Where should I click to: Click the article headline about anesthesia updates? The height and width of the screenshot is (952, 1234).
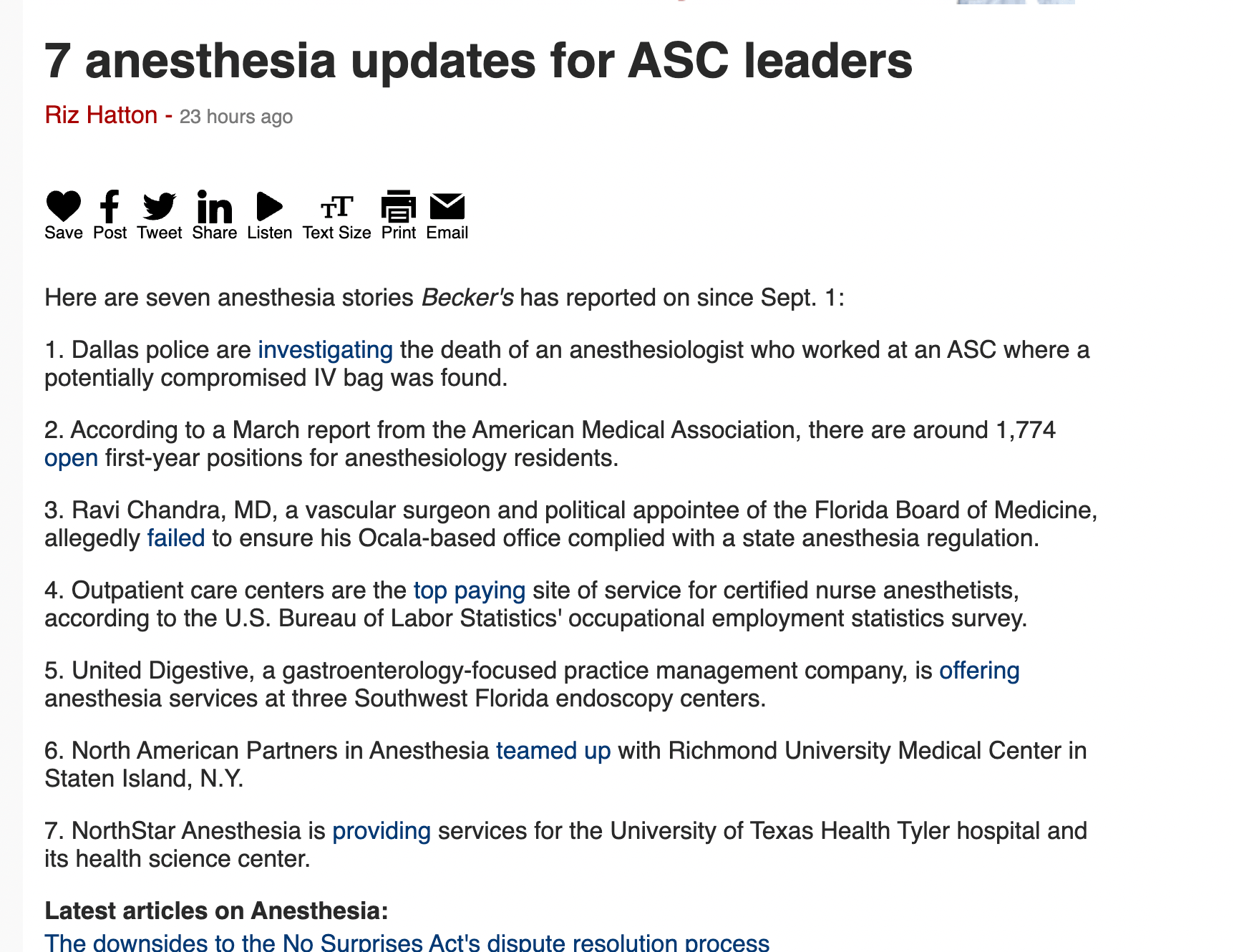(478, 61)
